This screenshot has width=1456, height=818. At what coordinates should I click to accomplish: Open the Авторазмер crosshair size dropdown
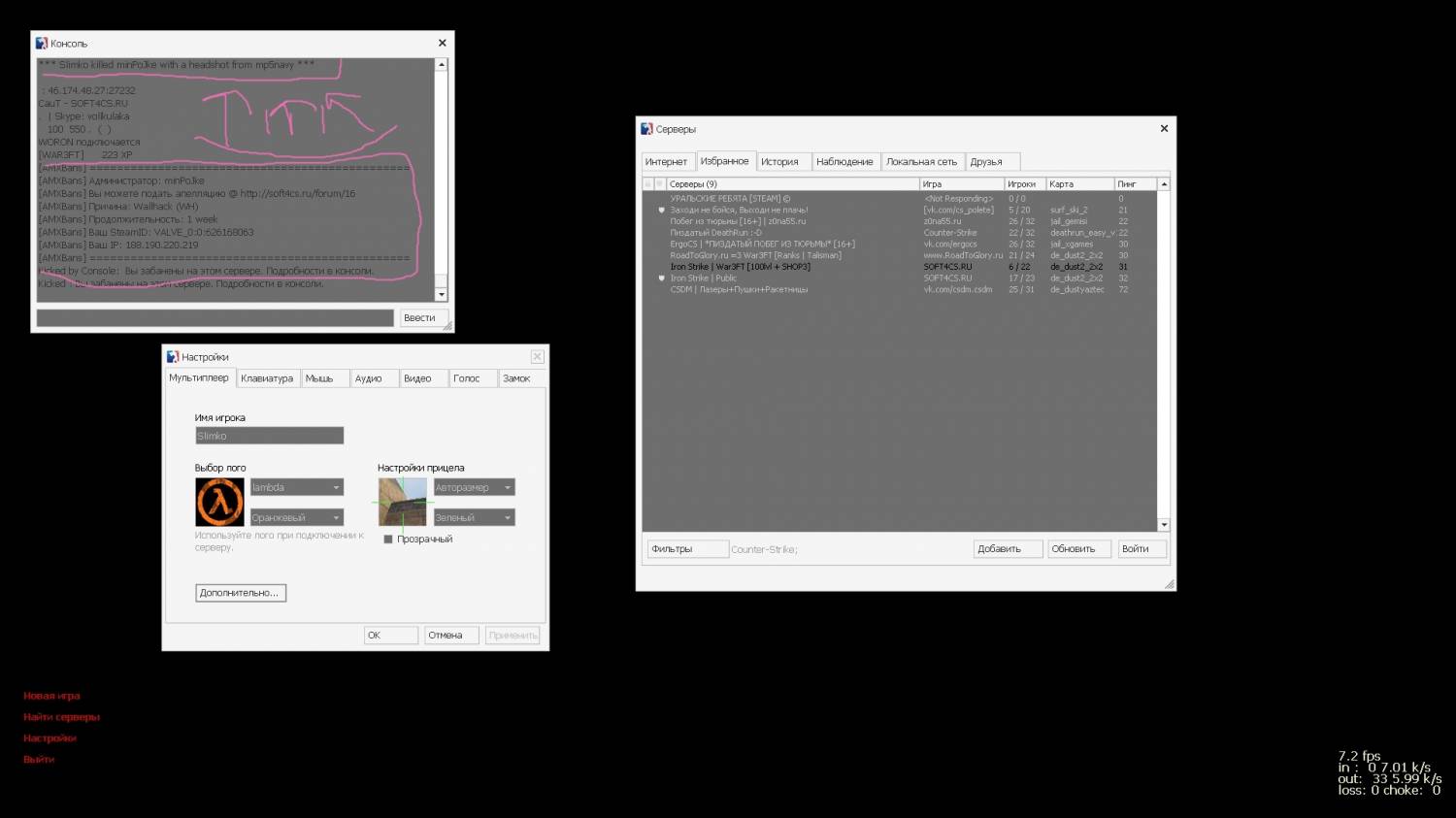474,487
